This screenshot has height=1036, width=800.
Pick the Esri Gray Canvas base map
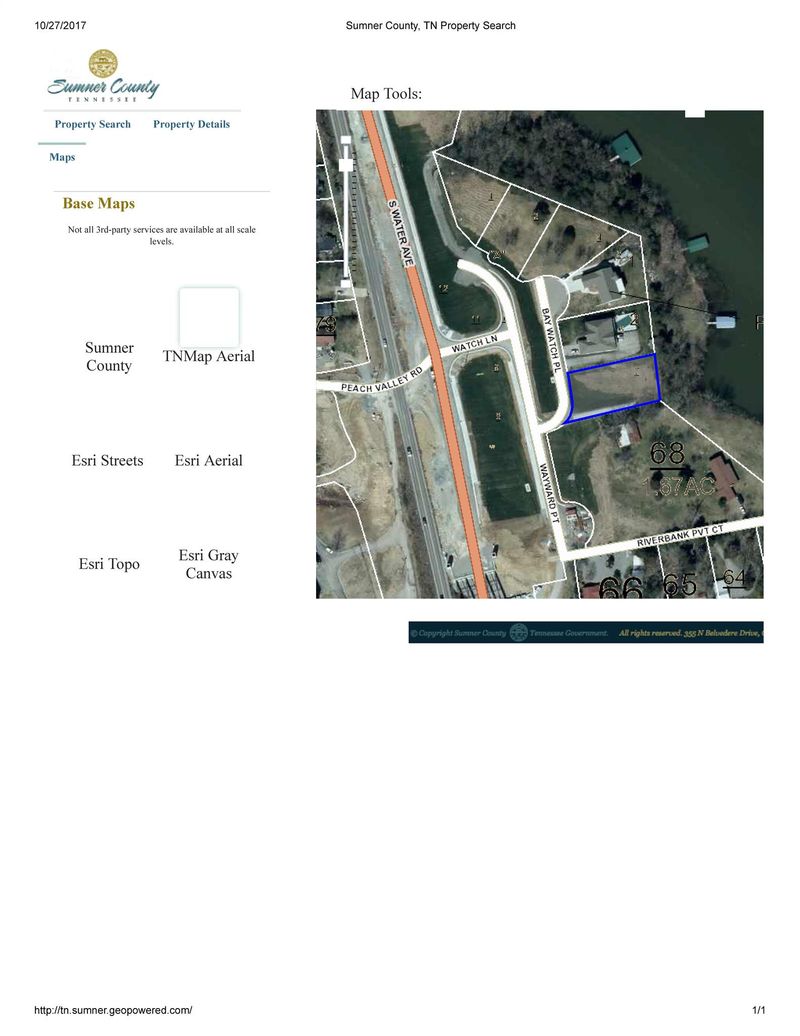point(209,564)
